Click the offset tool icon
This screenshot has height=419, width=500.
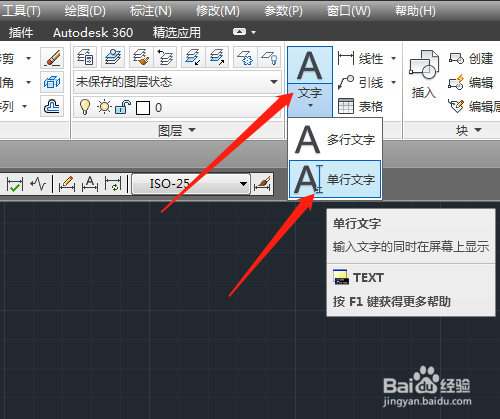(x=52, y=106)
